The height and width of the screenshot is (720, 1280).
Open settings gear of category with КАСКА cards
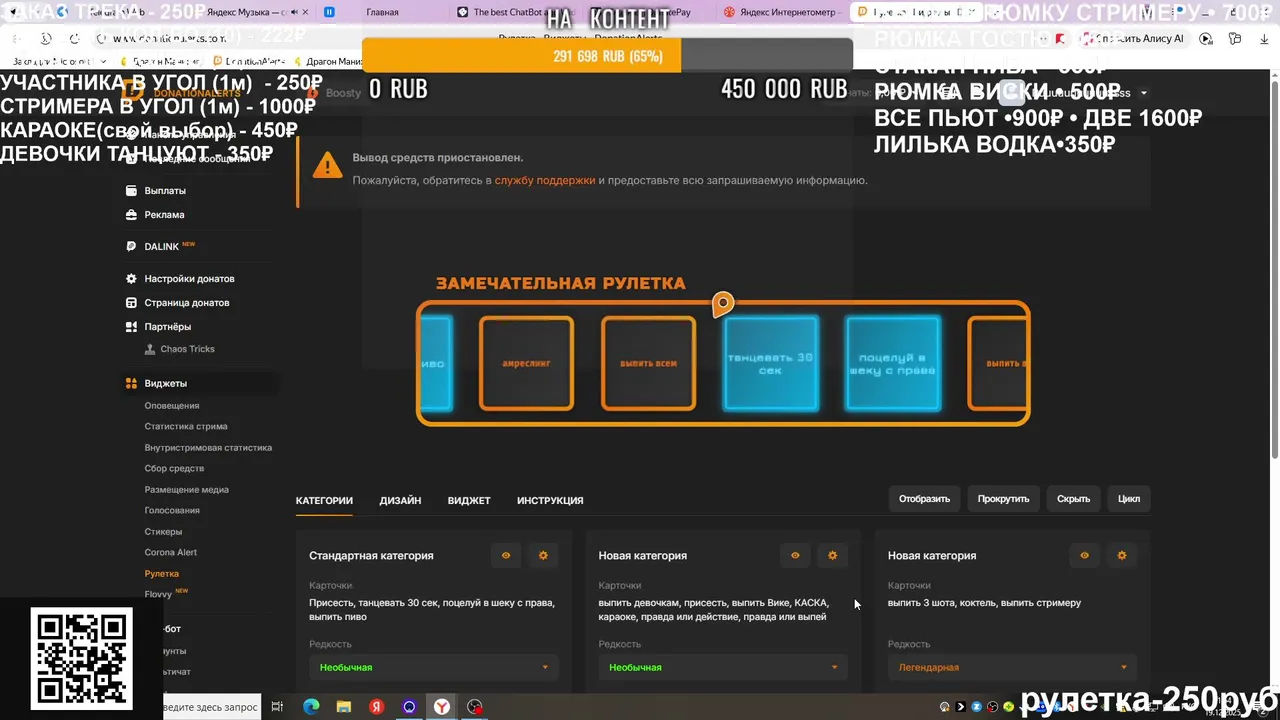tap(833, 555)
